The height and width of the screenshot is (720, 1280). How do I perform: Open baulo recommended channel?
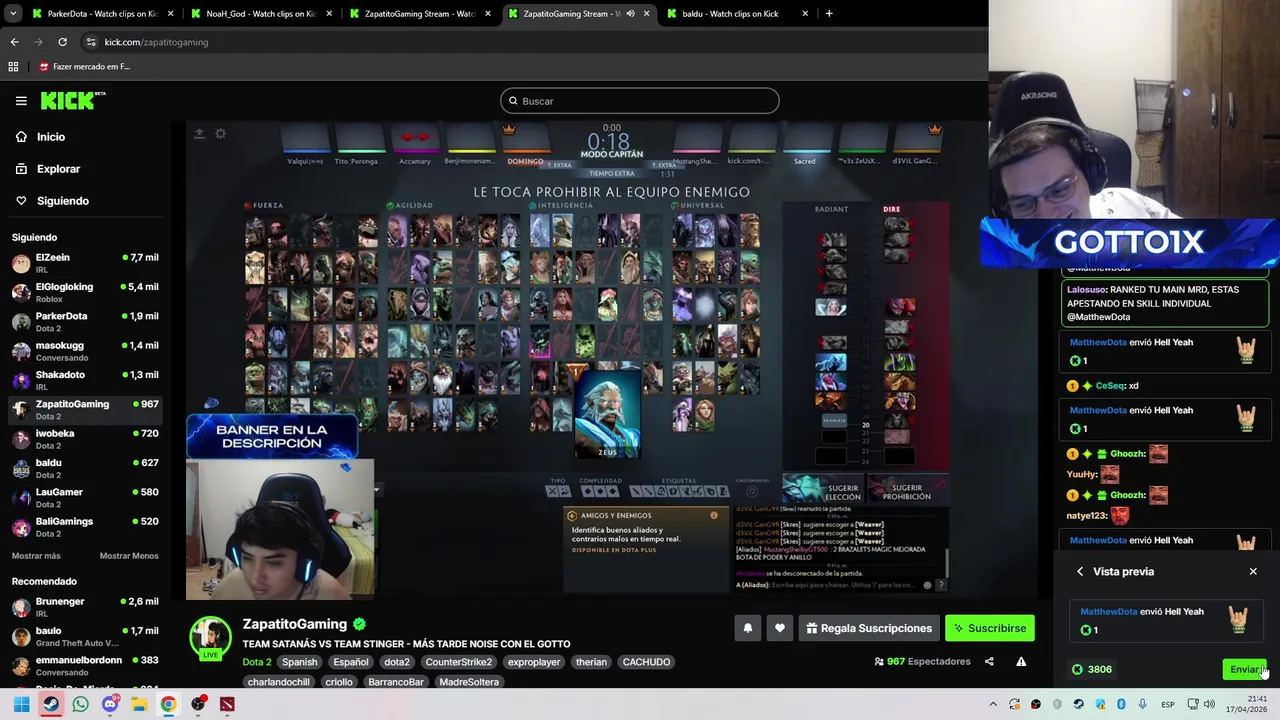tap(85, 636)
